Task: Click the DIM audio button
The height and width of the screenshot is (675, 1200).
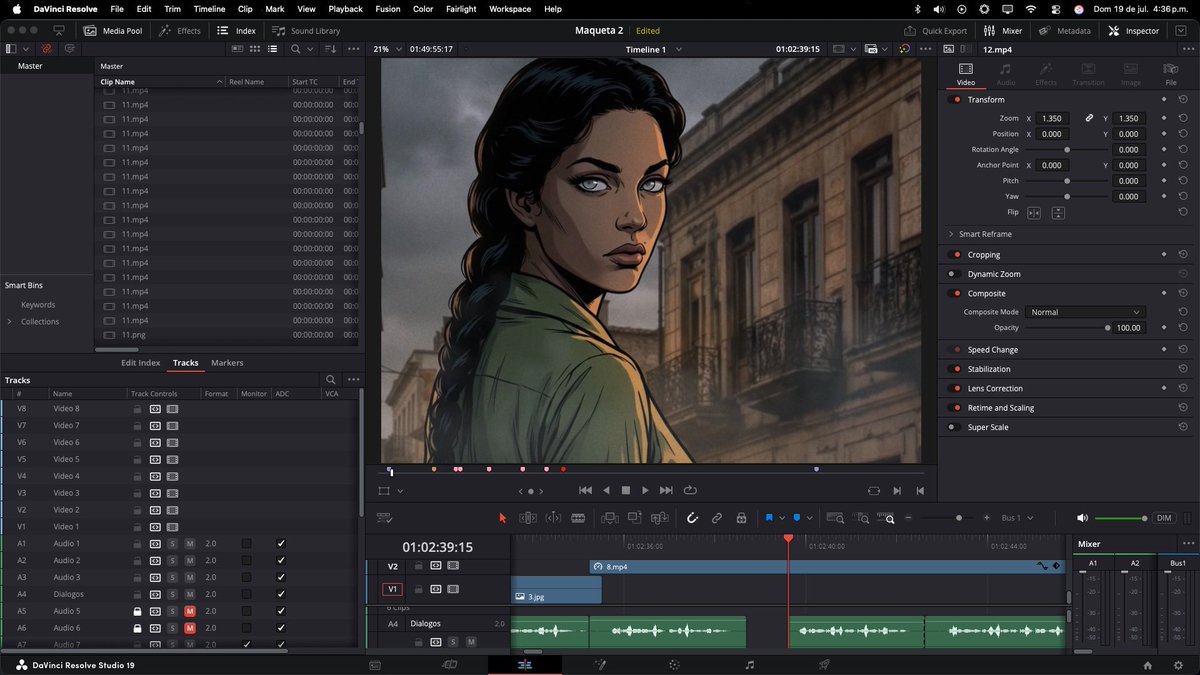Action: [x=1163, y=518]
